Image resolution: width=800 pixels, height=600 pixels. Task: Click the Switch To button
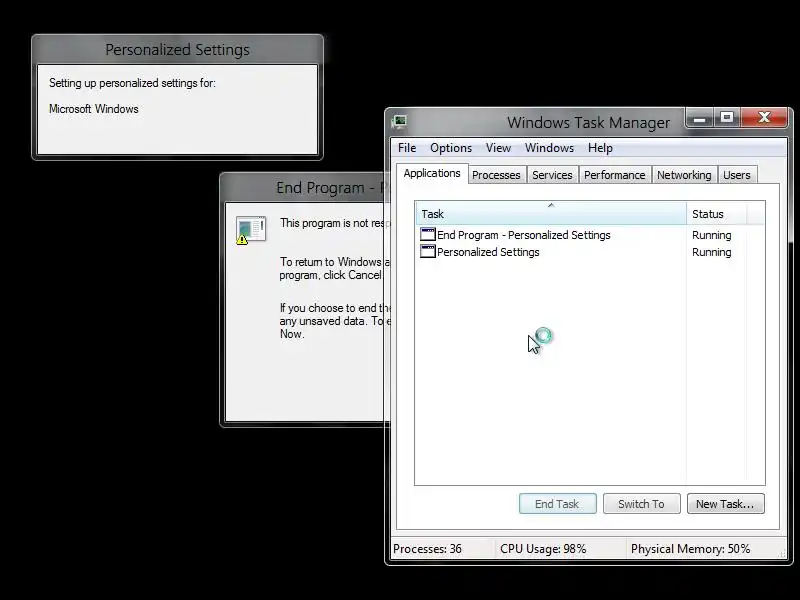coord(641,504)
